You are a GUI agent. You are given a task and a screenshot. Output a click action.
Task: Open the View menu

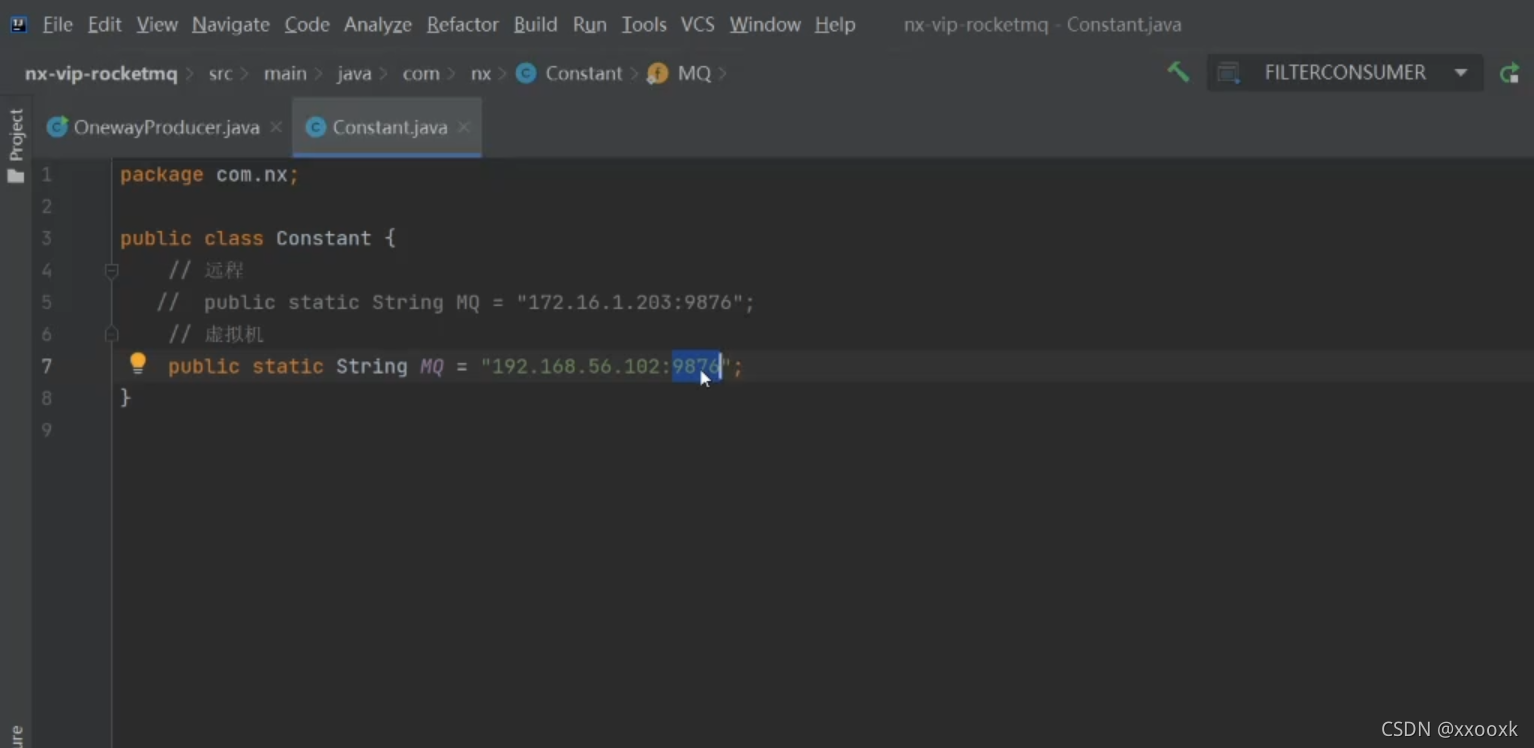[157, 24]
